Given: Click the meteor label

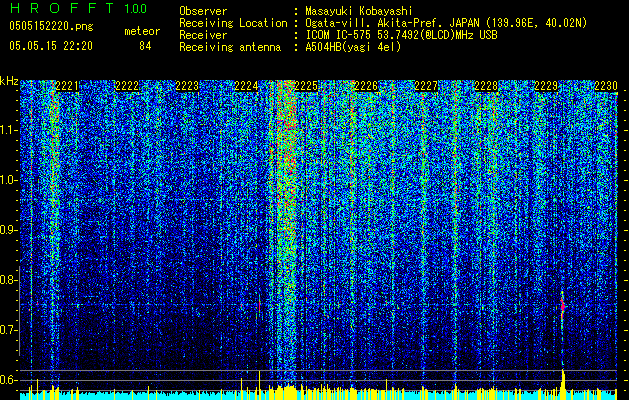Looking at the screenshot, I should 142,31.
